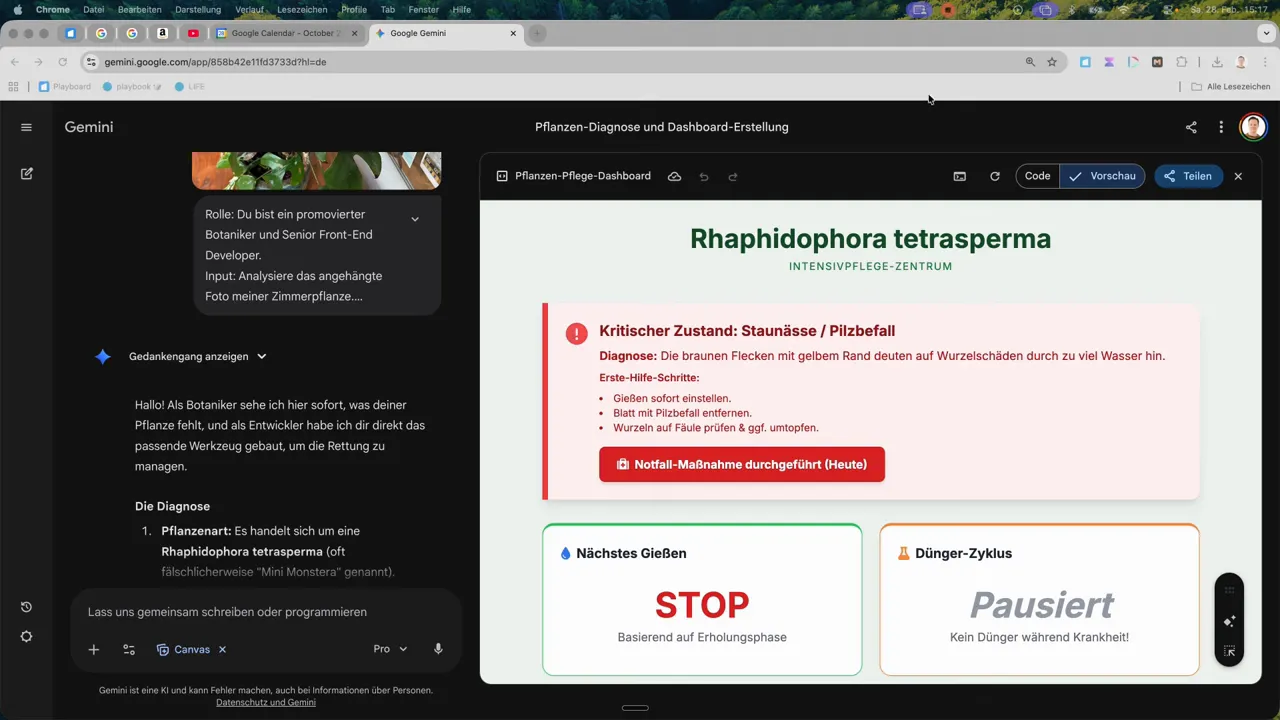Close the Google Gemini tab
The height and width of the screenshot is (720, 1280).
coord(513,33)
